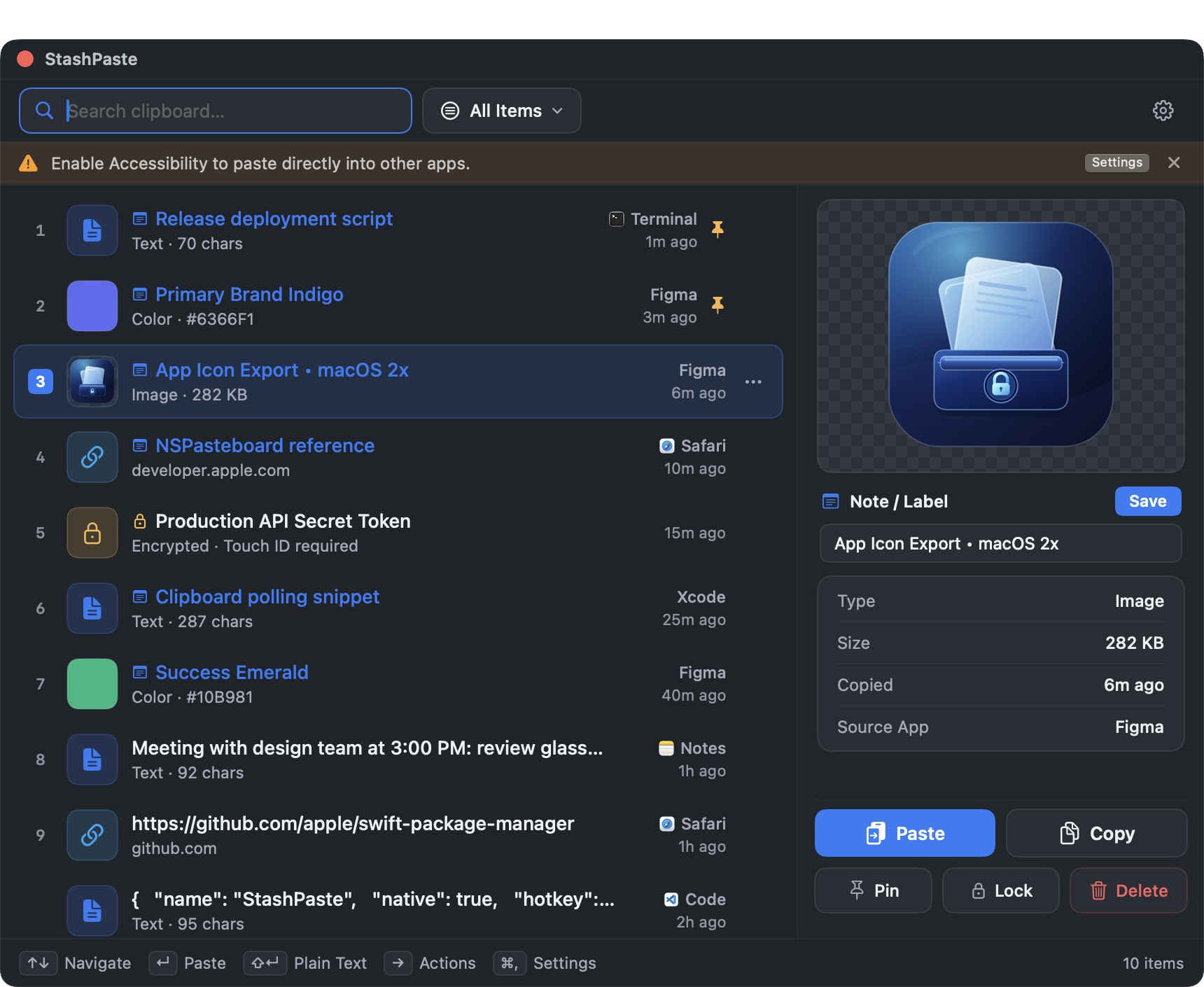Dismiss the accessibility banner
The height and width of the screenshot is (987, 1204).
coord(1174,162)
